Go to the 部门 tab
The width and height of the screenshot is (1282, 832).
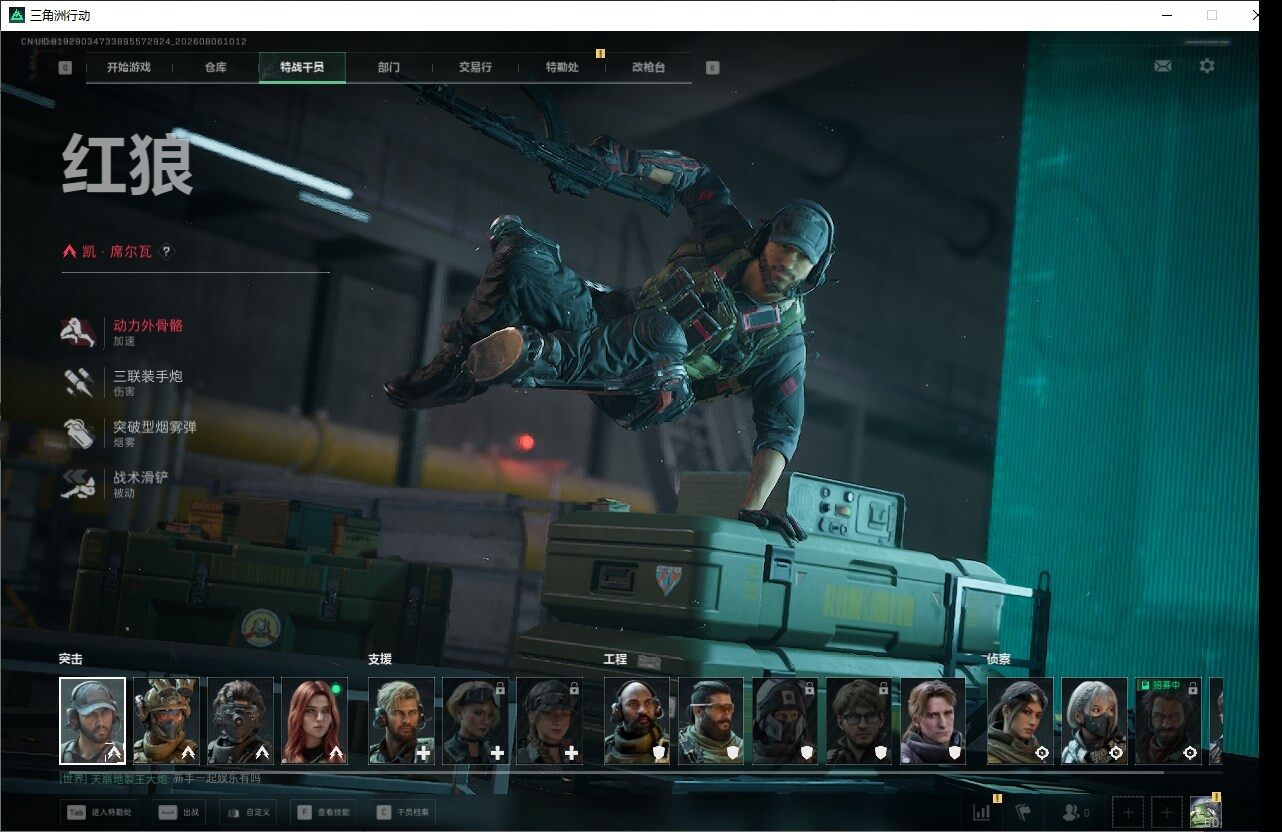pos(389,68)
